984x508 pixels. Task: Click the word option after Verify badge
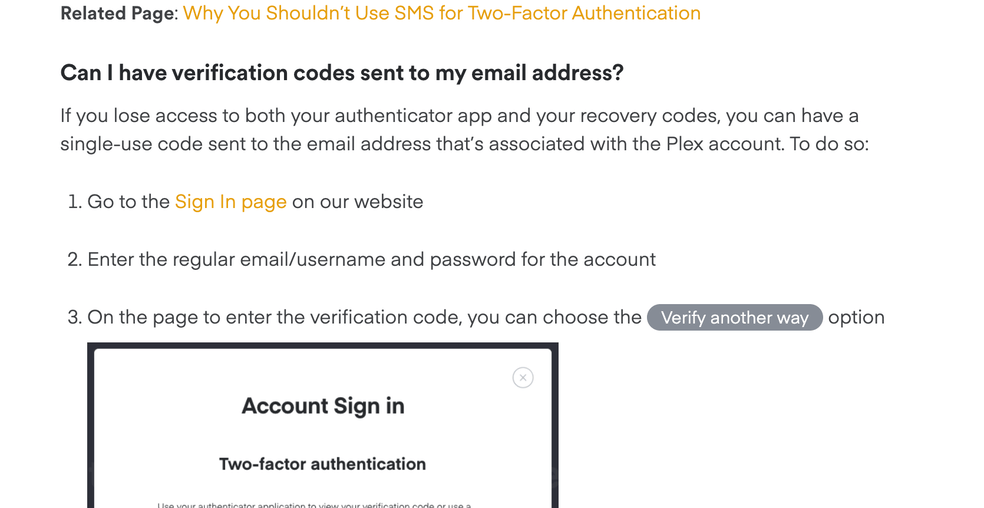tap(856, 317)
